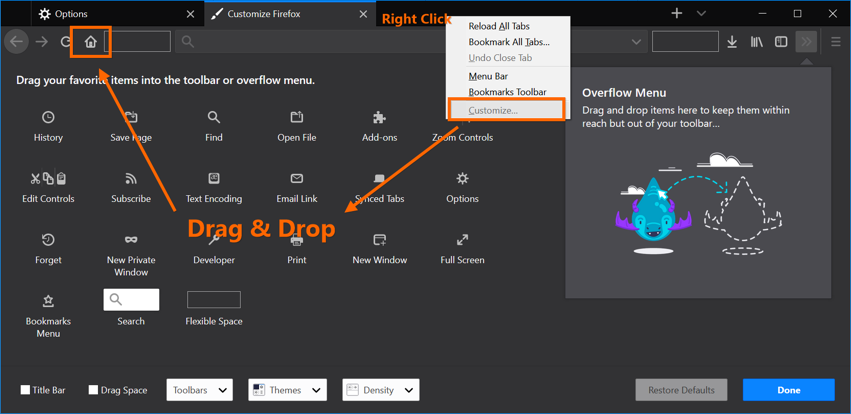The width and height of the screenshot is (851, 414).
Task: Click the Downloads arrow icon in the toolbar
Action: (x=732, y=42)
